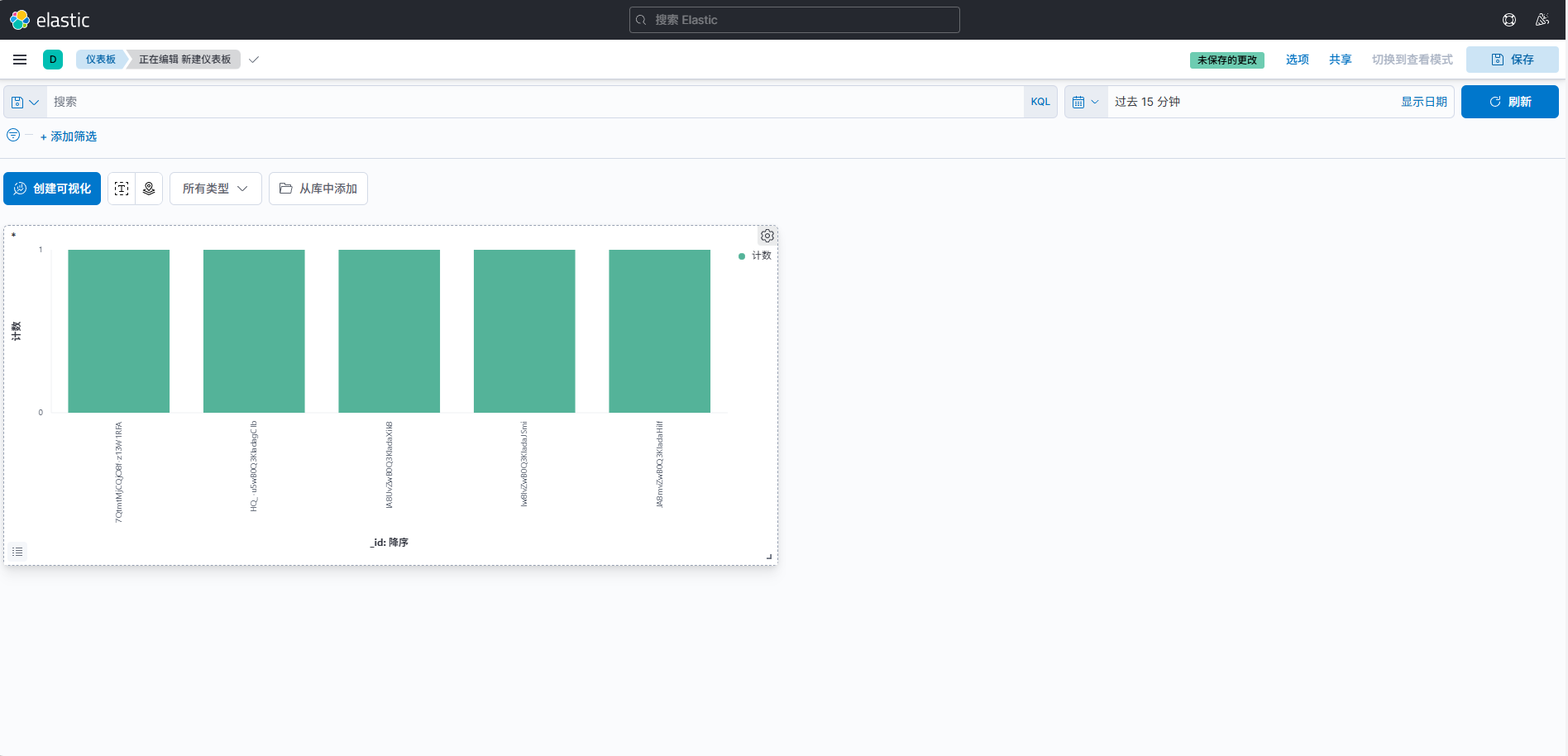Open the newsfeed icon in header

click(1542, 20)
